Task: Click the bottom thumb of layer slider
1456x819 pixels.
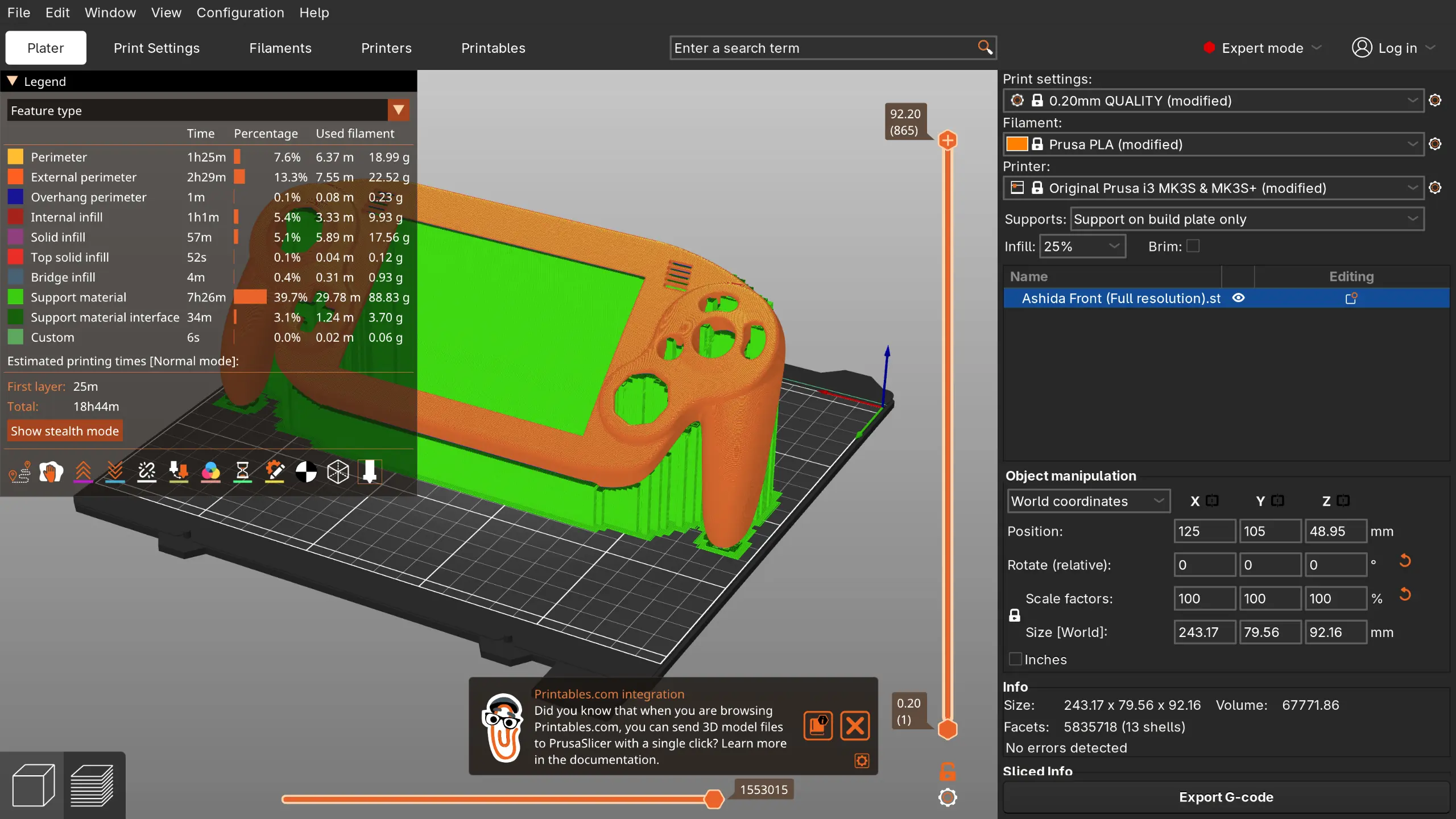Action: (948, 729)
